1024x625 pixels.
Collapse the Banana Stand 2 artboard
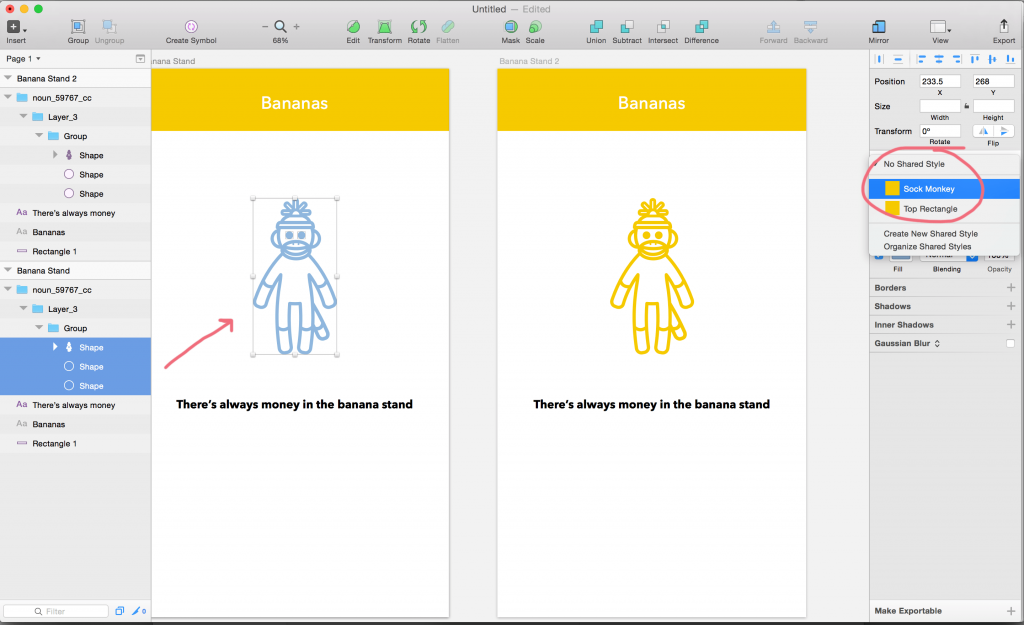pyautogui.click(x=9, y=78)
